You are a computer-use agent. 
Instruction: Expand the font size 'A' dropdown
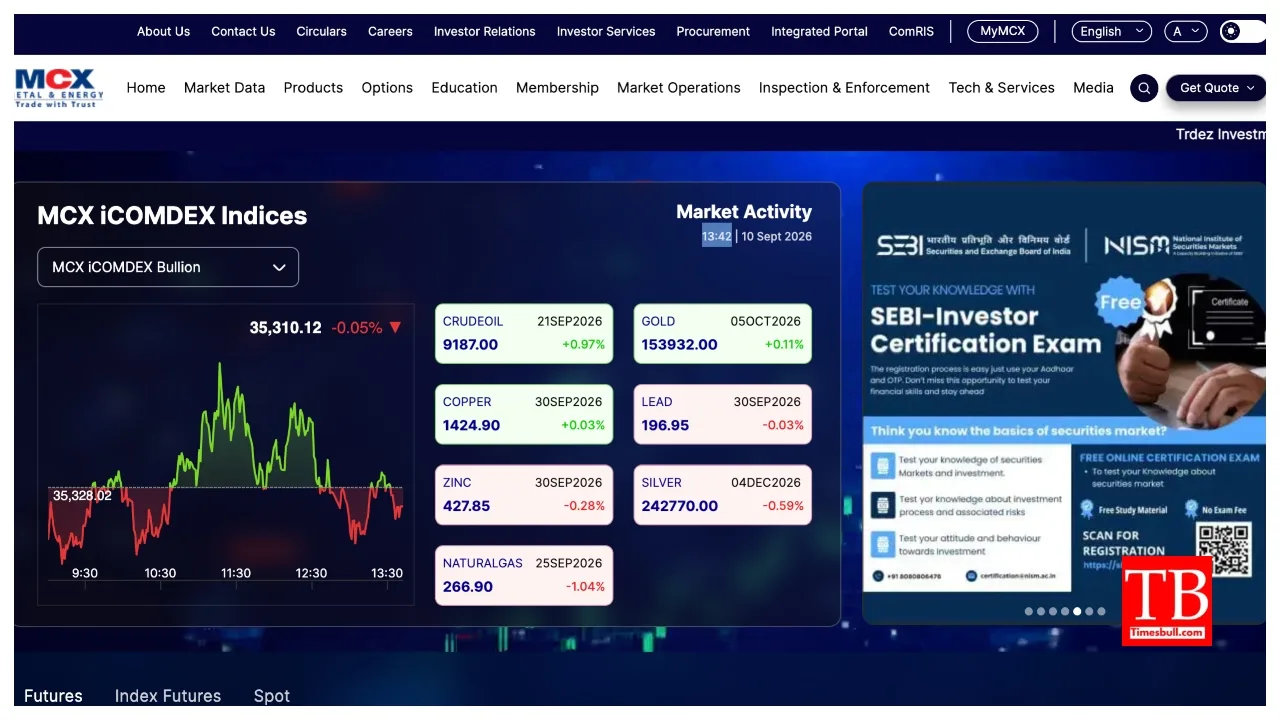tap(1186, 31)
